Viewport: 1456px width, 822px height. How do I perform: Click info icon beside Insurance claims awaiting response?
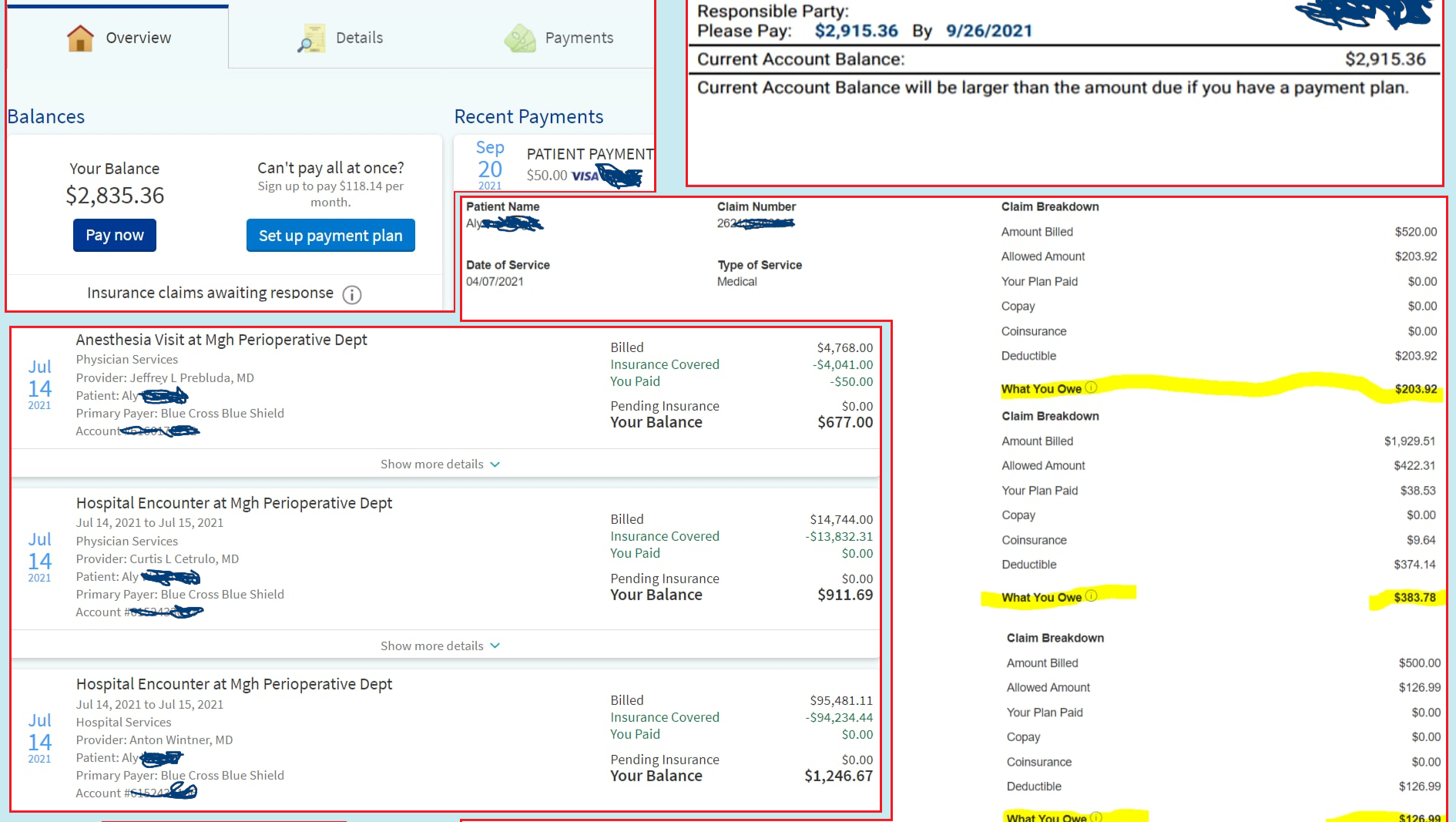352,294
